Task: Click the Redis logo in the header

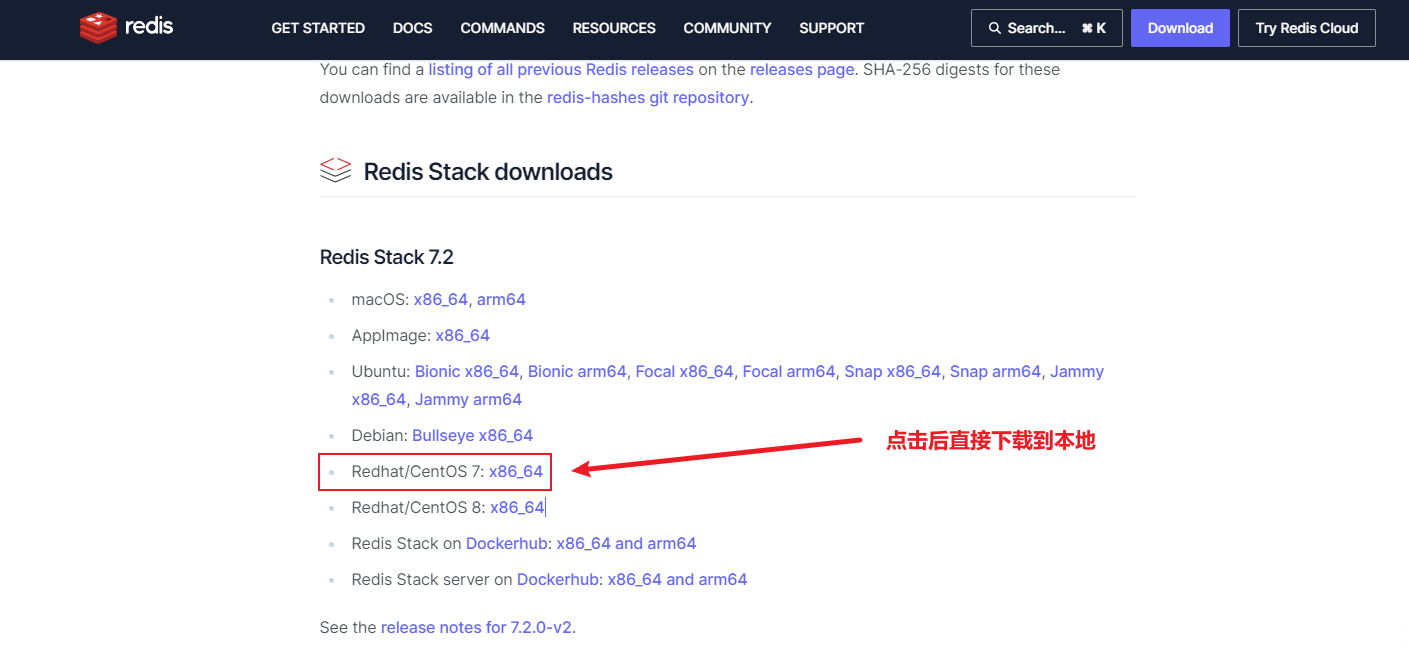Action: pos(126,27)
